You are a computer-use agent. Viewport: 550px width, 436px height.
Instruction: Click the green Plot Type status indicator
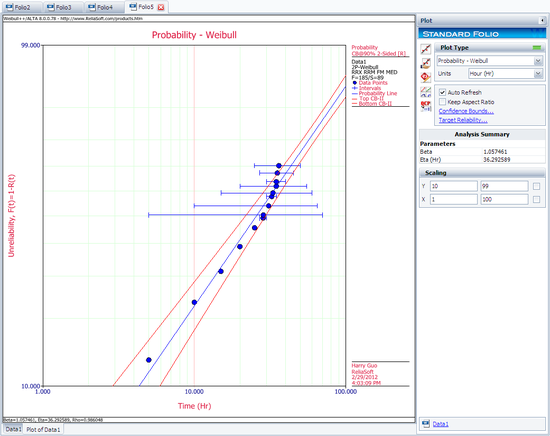pos(537,47)
